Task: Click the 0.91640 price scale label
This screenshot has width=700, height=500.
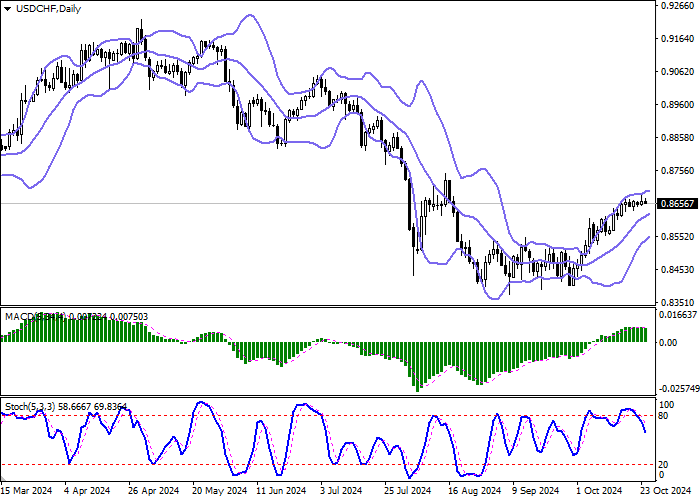Action: click(x=678, y=39)
